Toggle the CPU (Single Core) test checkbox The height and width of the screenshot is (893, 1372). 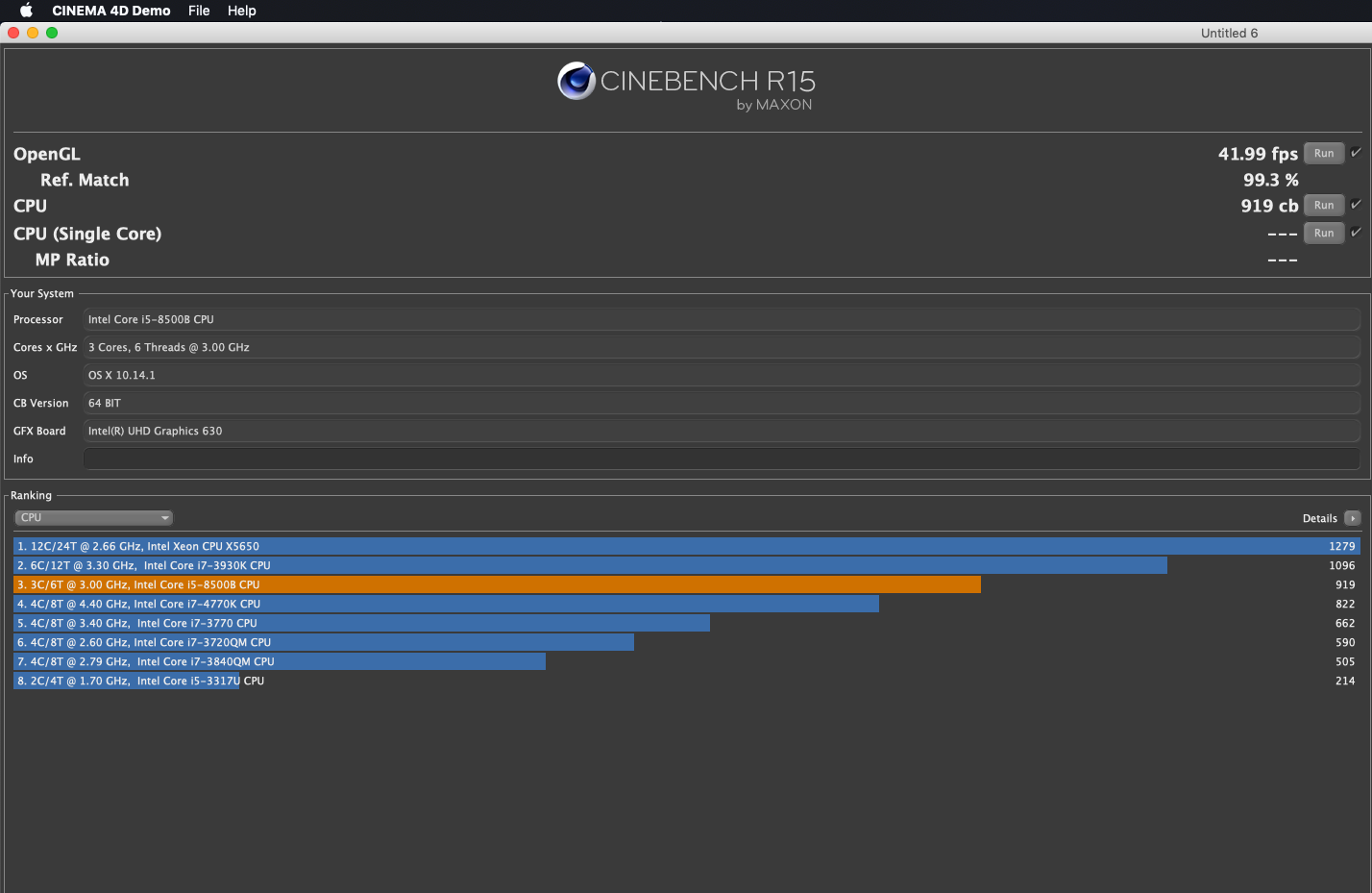pos(1356,233)
